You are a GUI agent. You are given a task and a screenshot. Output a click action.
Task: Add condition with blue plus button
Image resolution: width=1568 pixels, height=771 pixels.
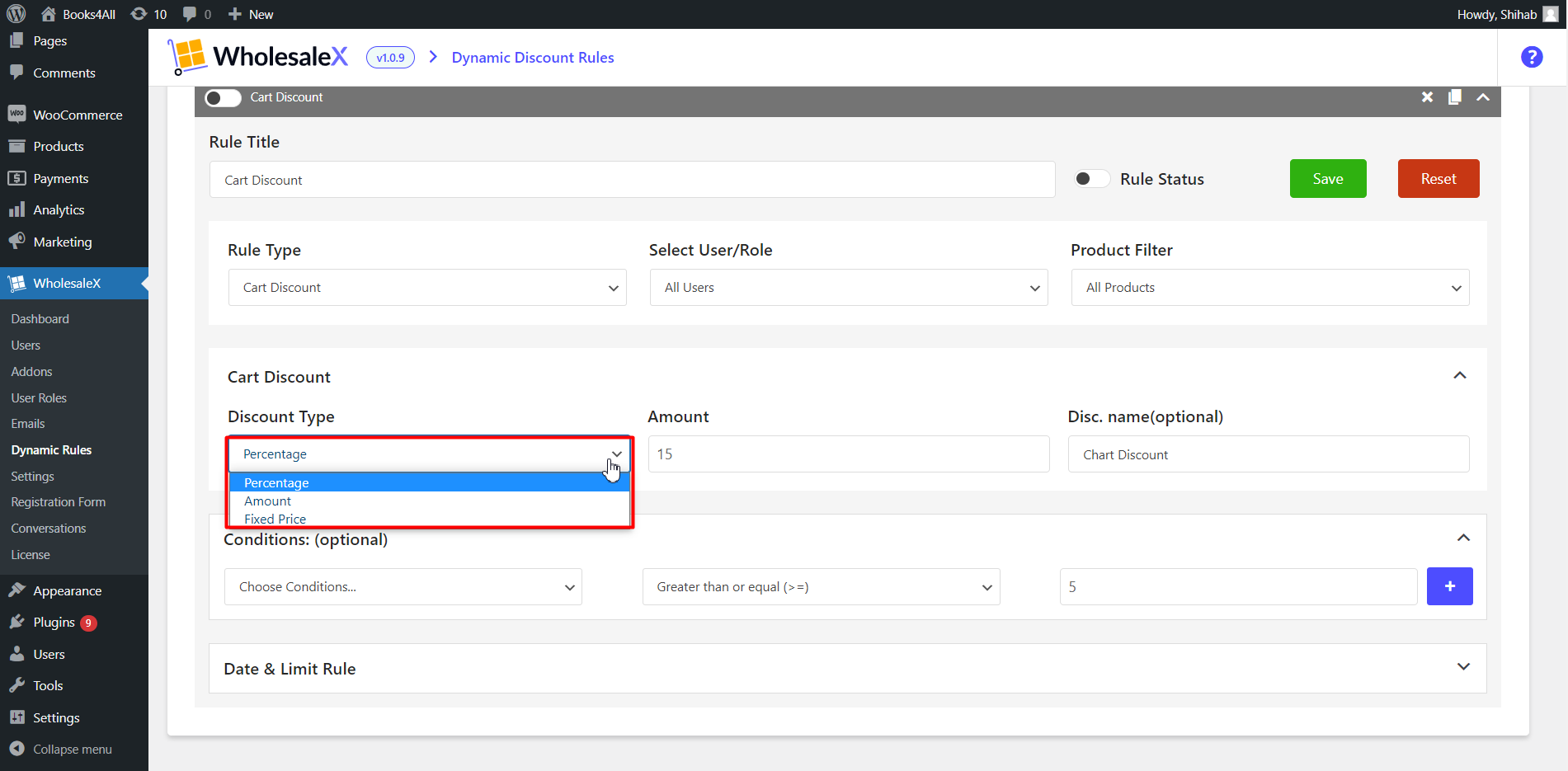click(x=1449, y=586)
